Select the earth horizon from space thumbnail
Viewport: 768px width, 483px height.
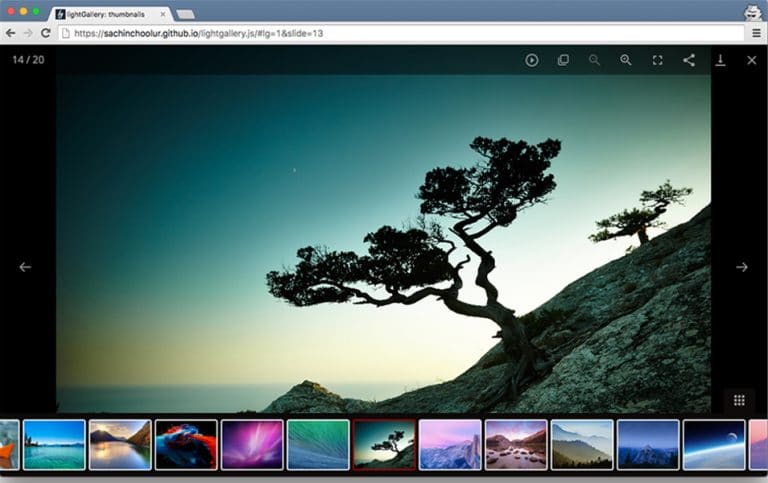coord(714,445)
